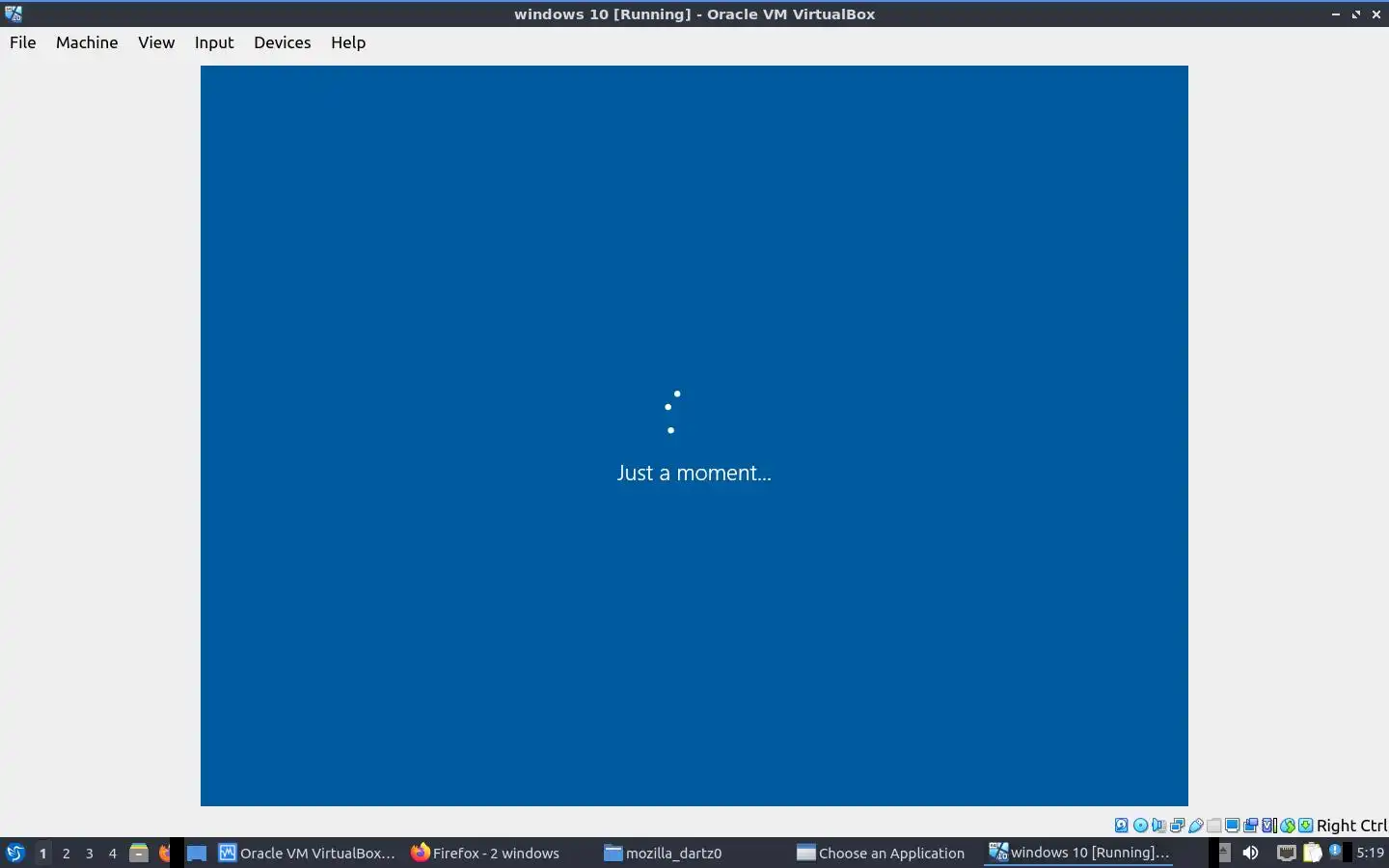This screenshot has width=1389, height=868.
Task: Click the optical disc status icon
Action: [x=1140, y=826]
